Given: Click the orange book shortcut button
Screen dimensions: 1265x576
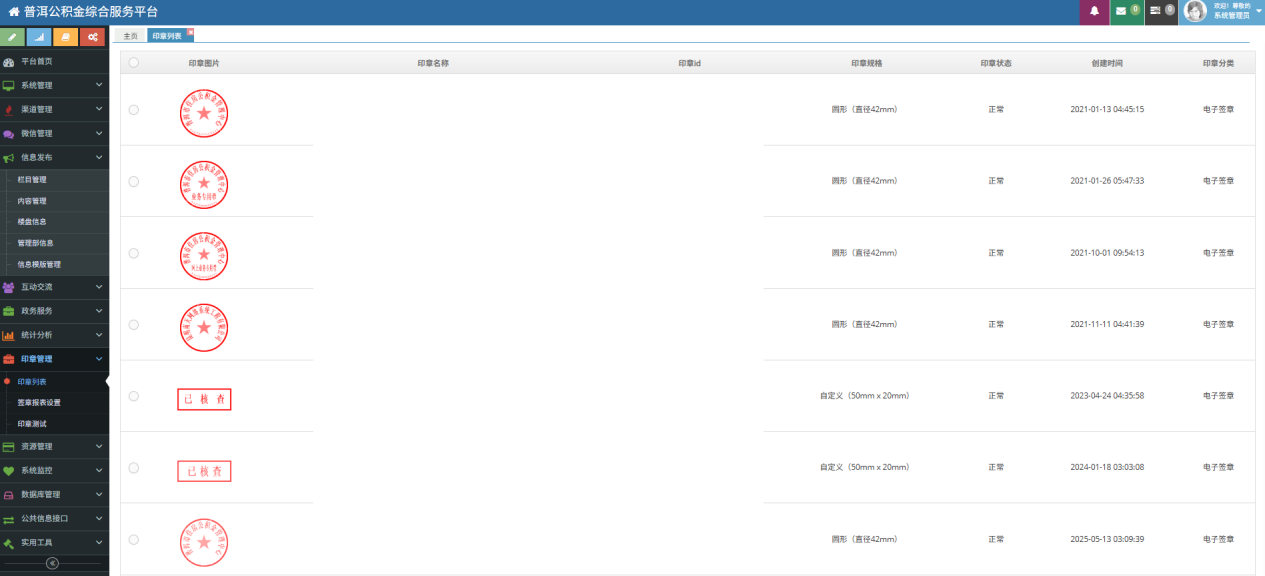Looking at the screenshot, I should pos(66,37).
